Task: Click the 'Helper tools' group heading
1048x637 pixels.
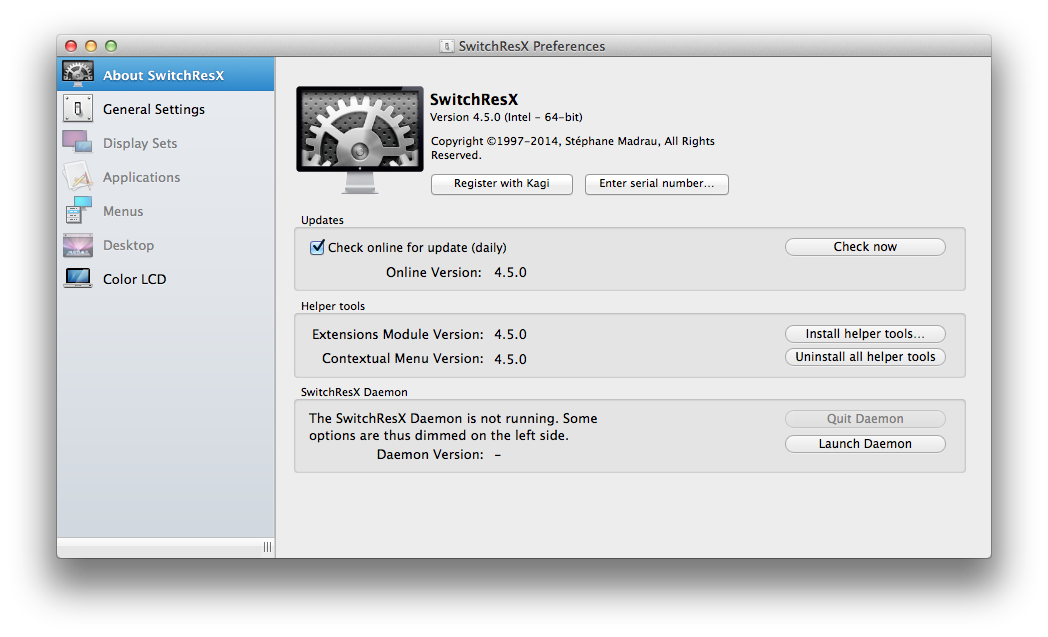Action: click(333, 306)
